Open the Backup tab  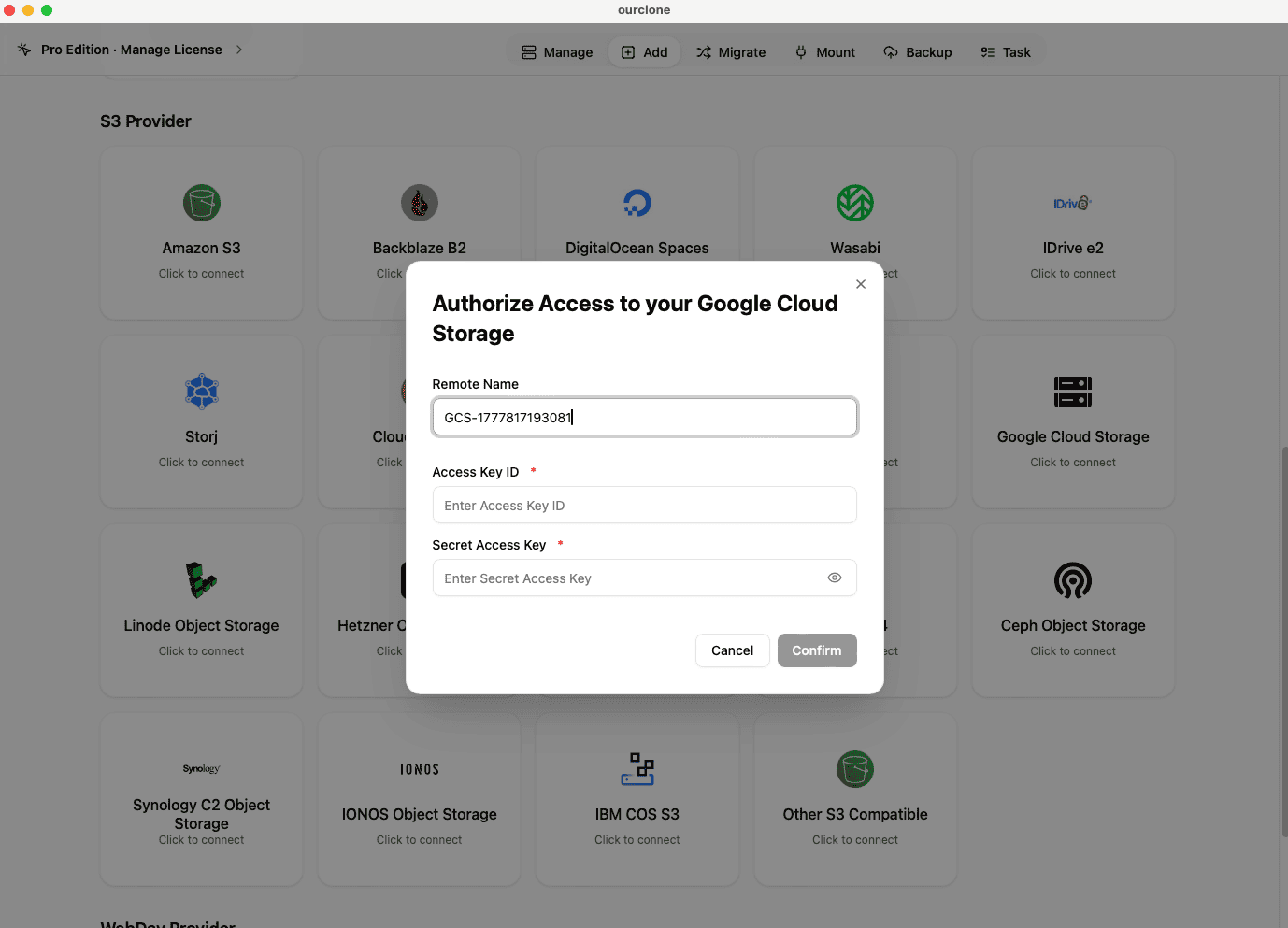(x=918, y=52)
